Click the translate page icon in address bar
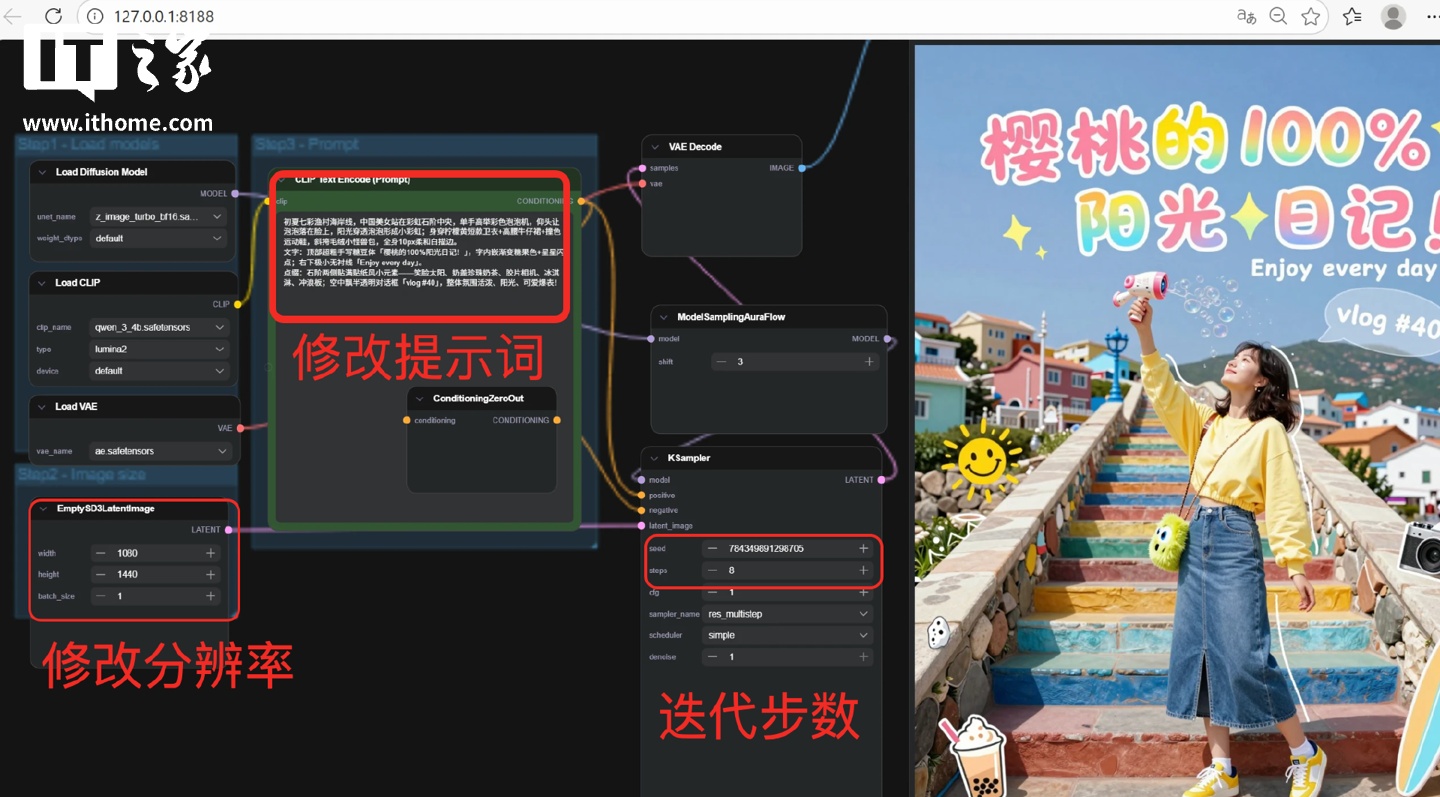Image resolution: width=1440 pixels, height=797 pixels. point(1246,16)
